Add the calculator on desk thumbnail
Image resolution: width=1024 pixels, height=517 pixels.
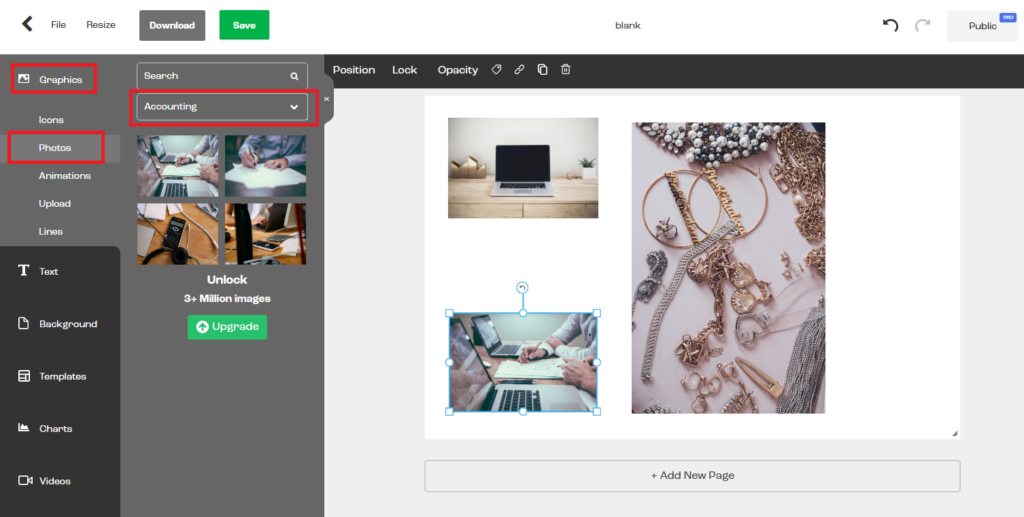point(178,234)
